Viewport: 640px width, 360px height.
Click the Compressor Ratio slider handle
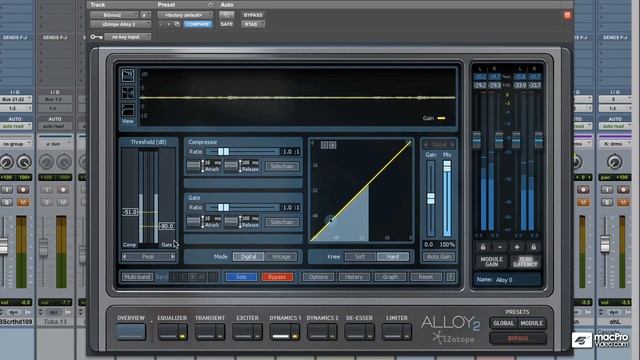click(223, 151)
